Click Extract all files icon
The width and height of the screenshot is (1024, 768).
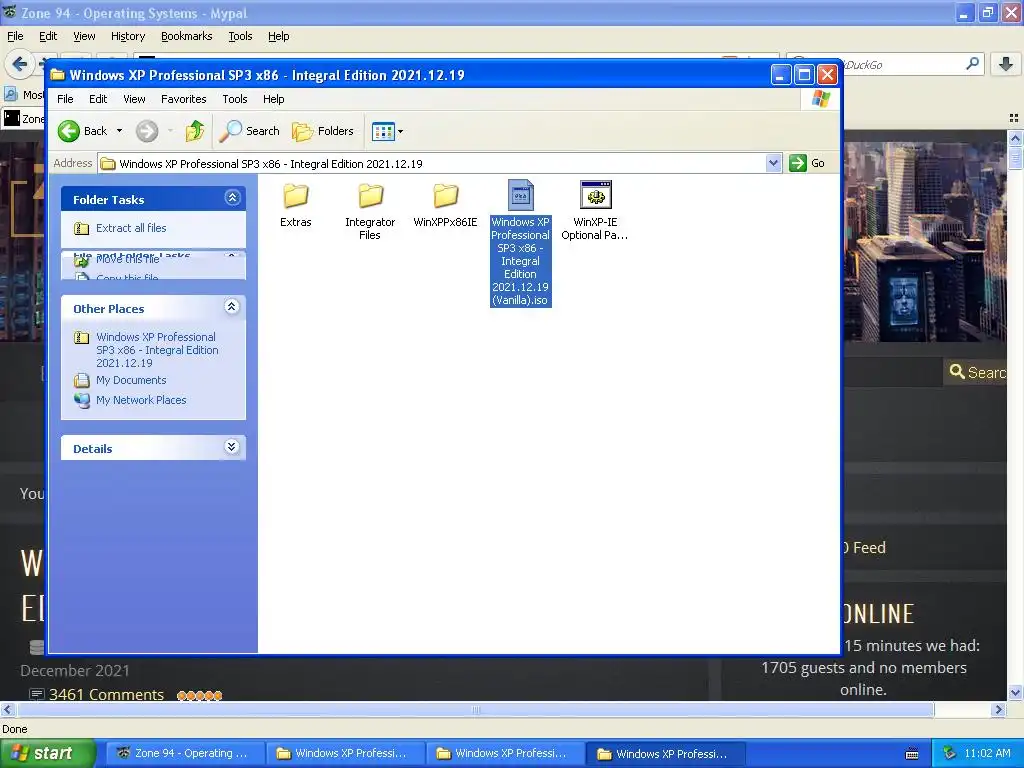pos(82,228)
